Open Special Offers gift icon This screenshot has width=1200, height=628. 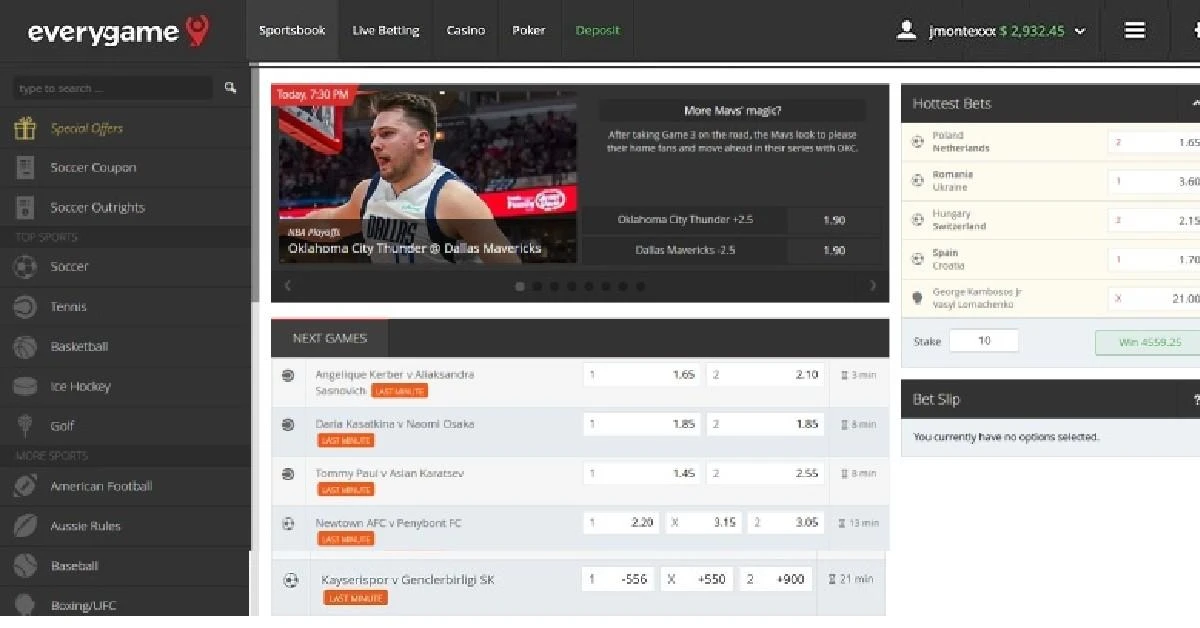point(25,128)
